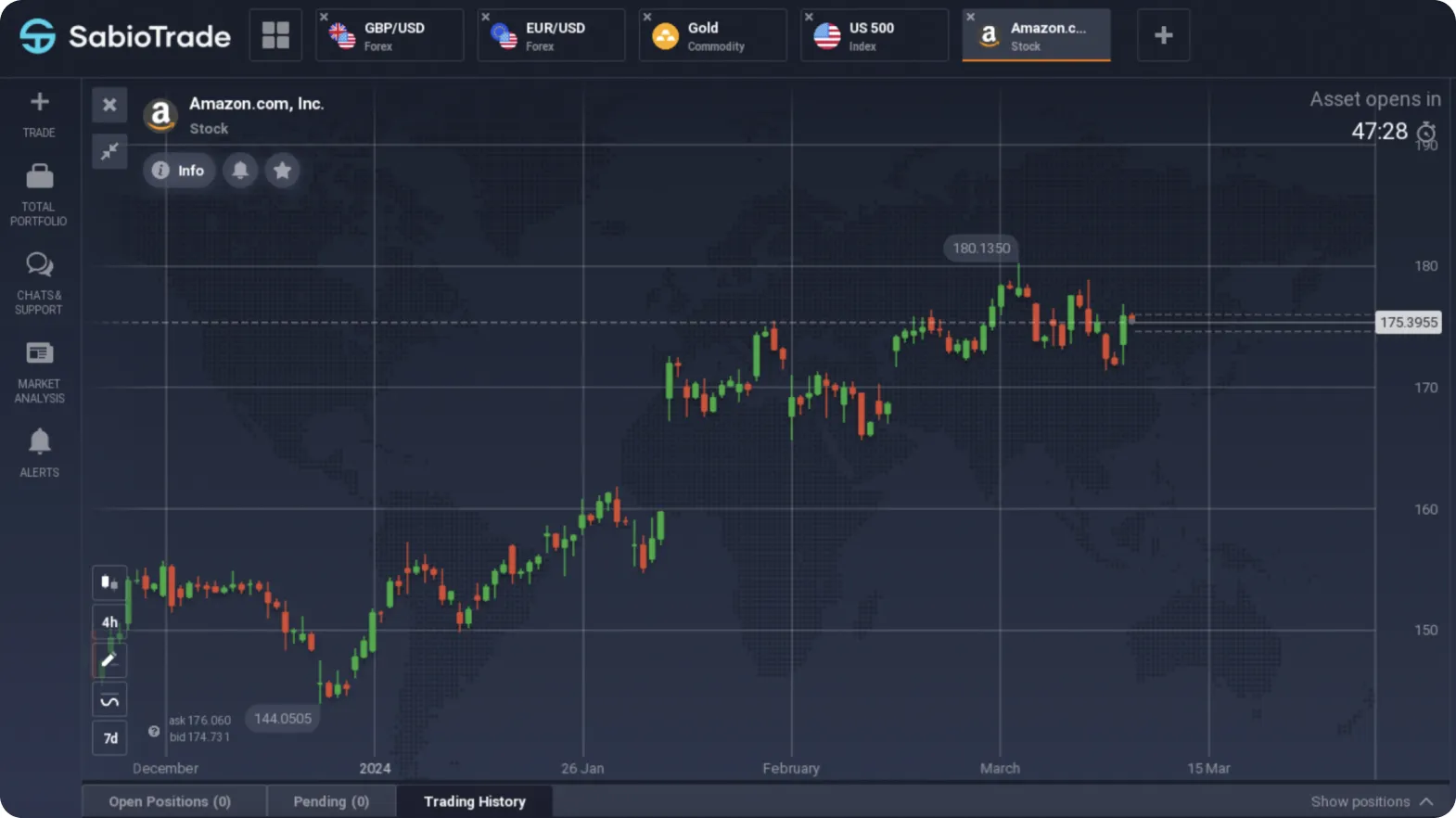Close the EUR/USD tab
Viewport: 1456px width, 818px height.
[485, 17]
